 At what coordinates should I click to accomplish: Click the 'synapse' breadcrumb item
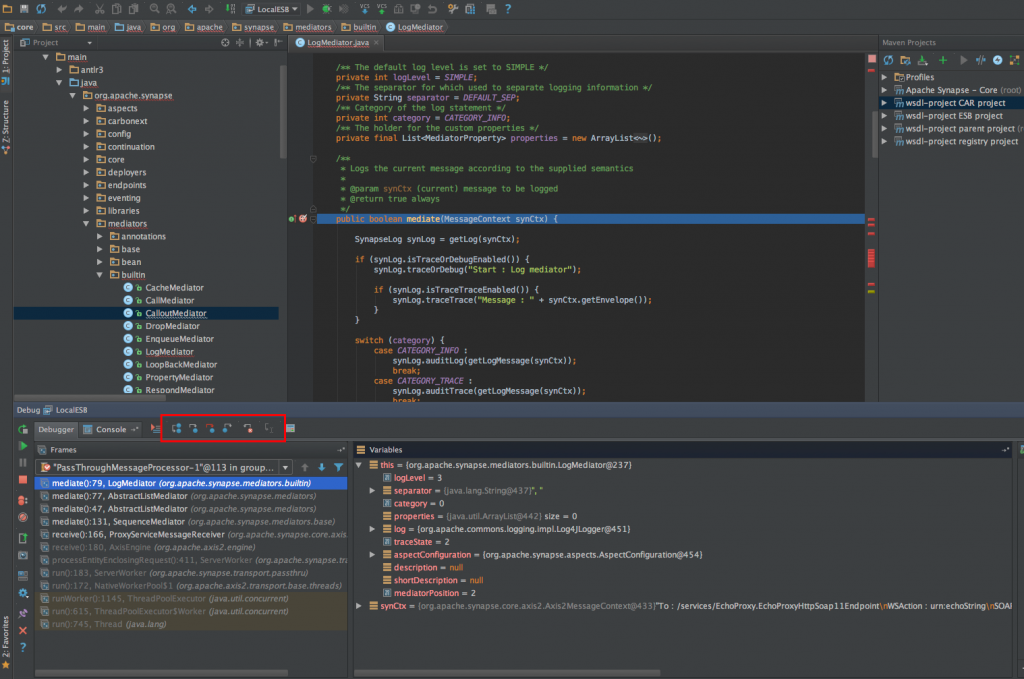(253, 27)
